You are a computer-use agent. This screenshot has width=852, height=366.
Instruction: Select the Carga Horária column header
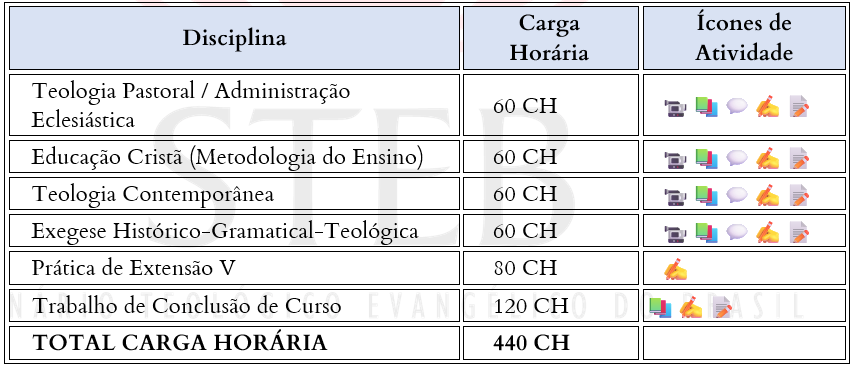tap(550, 38)
